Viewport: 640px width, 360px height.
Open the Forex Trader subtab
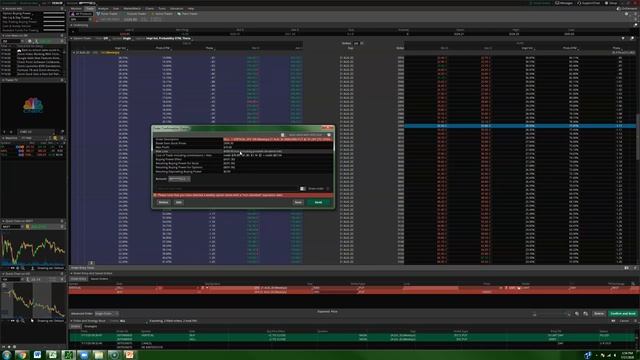[107, 14]
